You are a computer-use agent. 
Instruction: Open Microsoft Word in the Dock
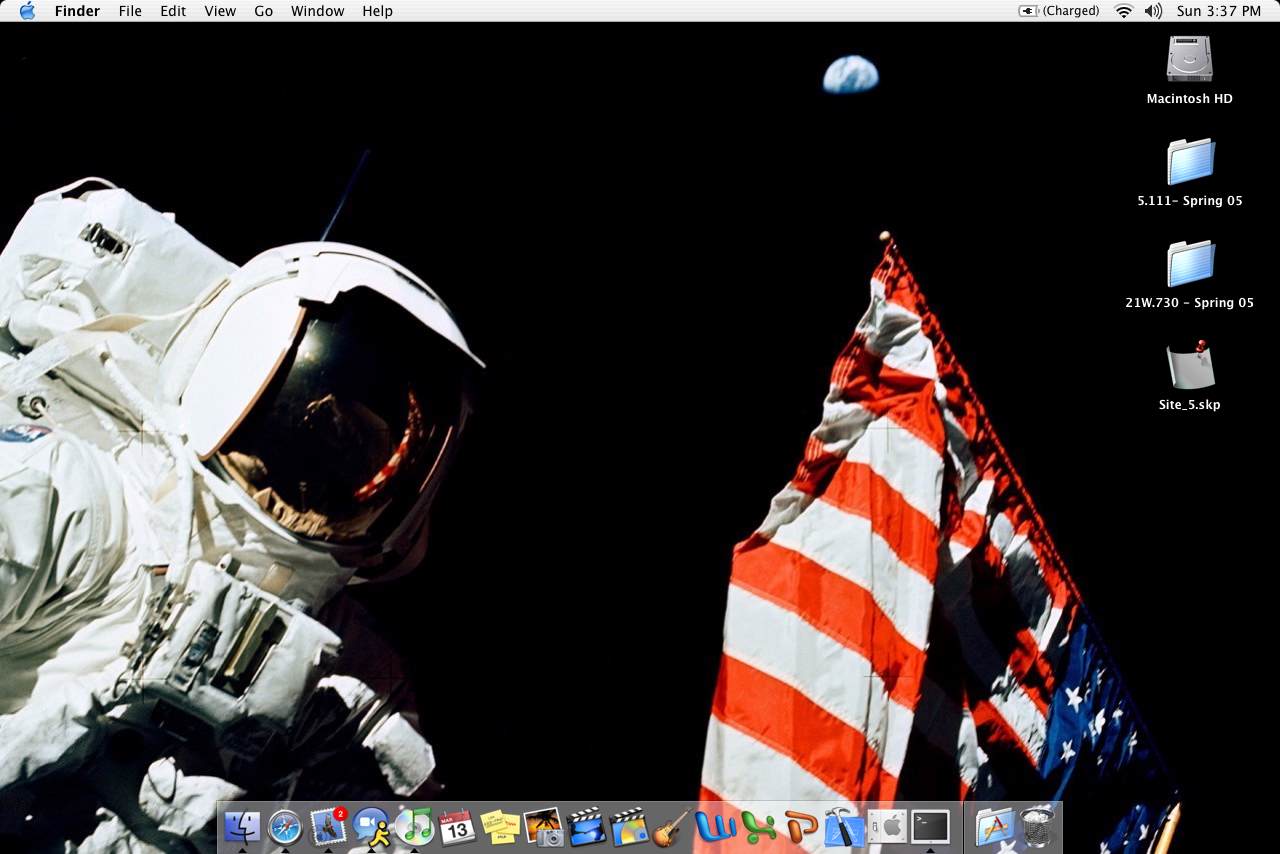pos(715,827)
